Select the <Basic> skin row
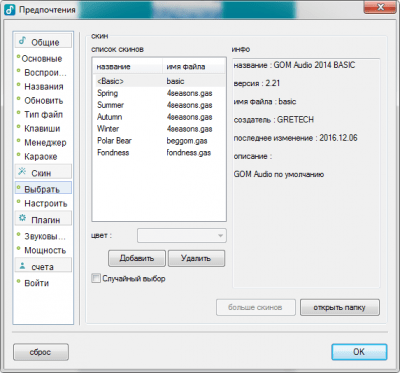 click(159, 81)
